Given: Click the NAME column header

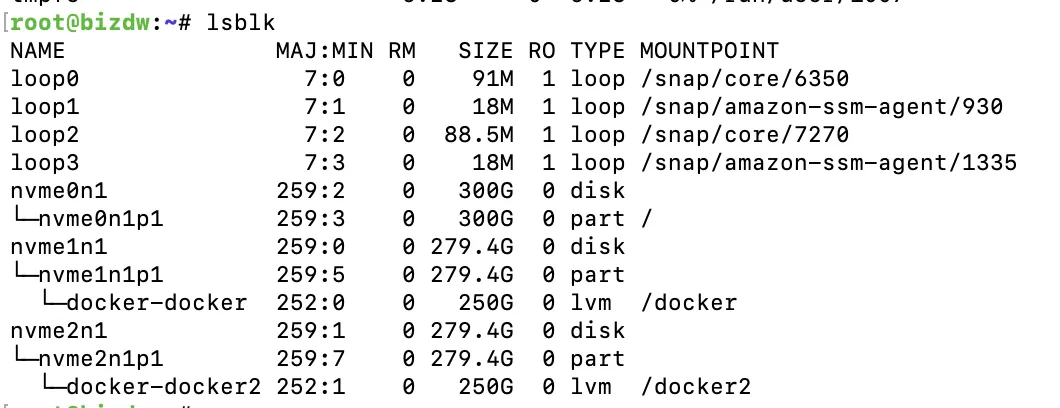Looking at the screenshot, I should coord(37,50).
